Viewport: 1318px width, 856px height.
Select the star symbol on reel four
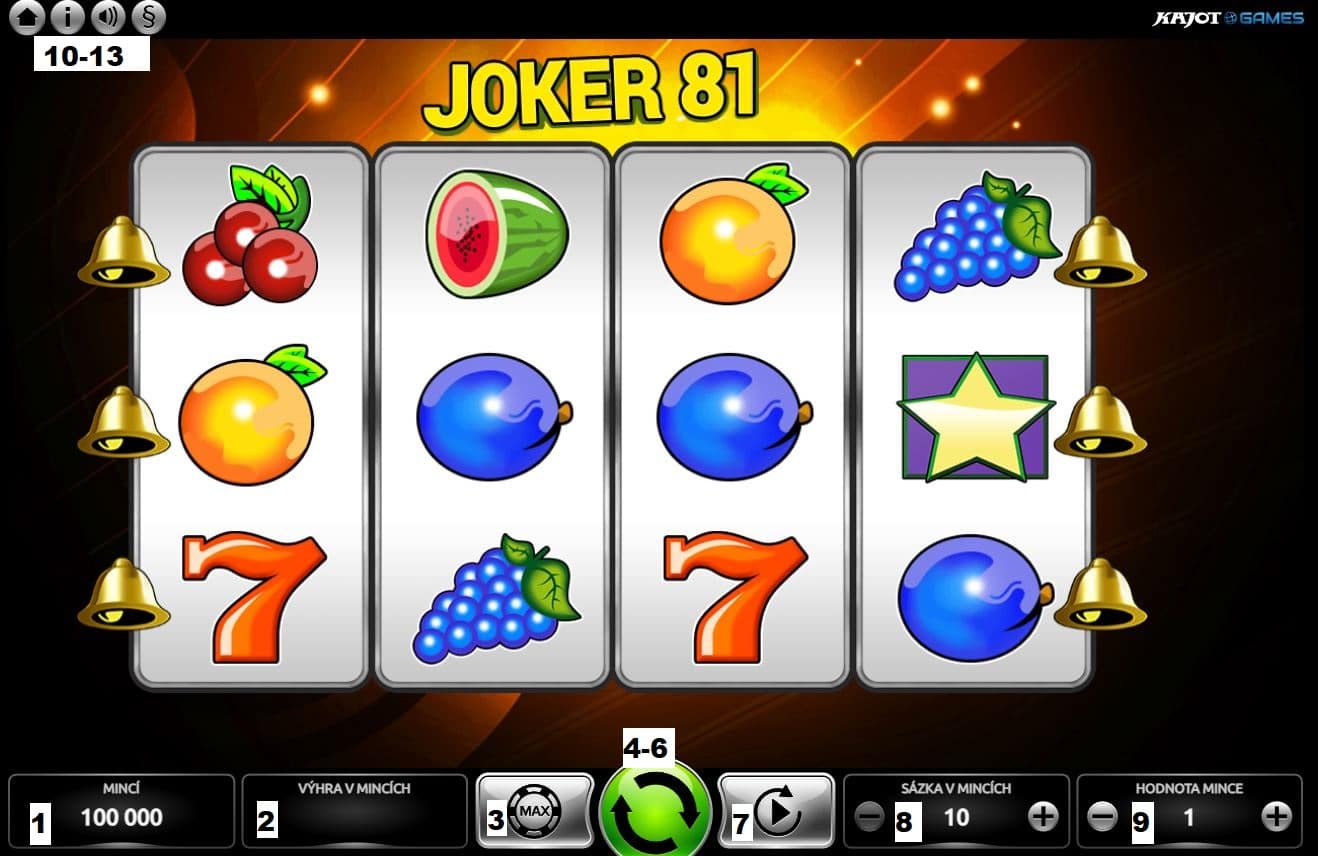(975, 417)
